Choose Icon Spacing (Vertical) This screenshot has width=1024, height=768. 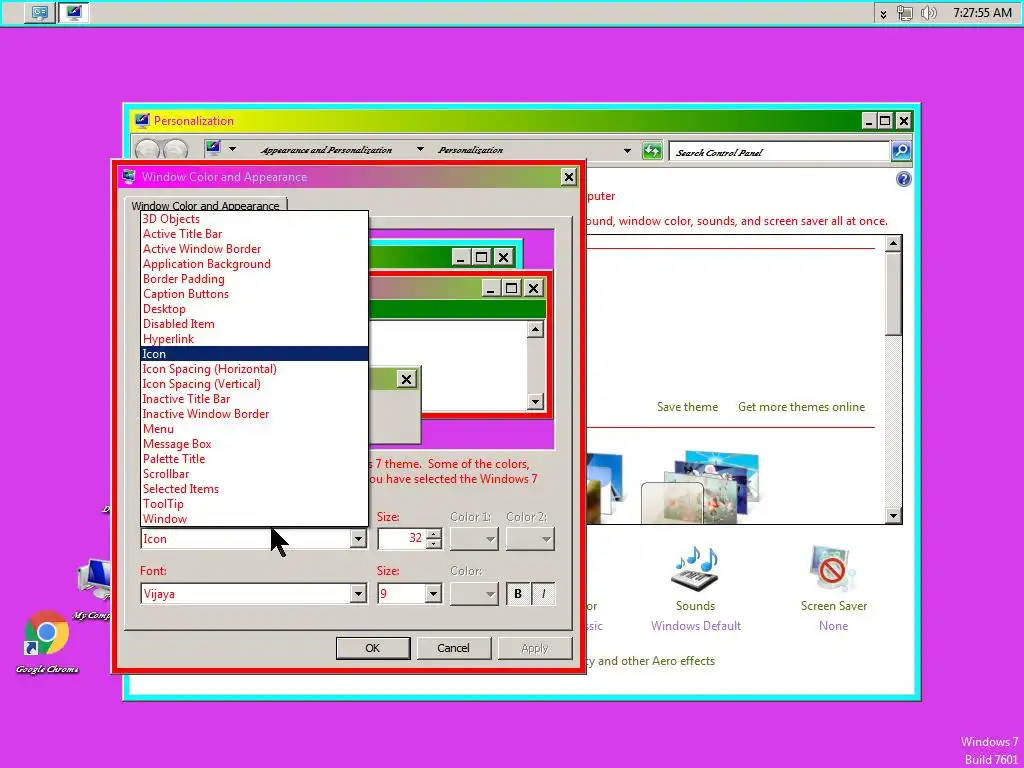[255, 384]
